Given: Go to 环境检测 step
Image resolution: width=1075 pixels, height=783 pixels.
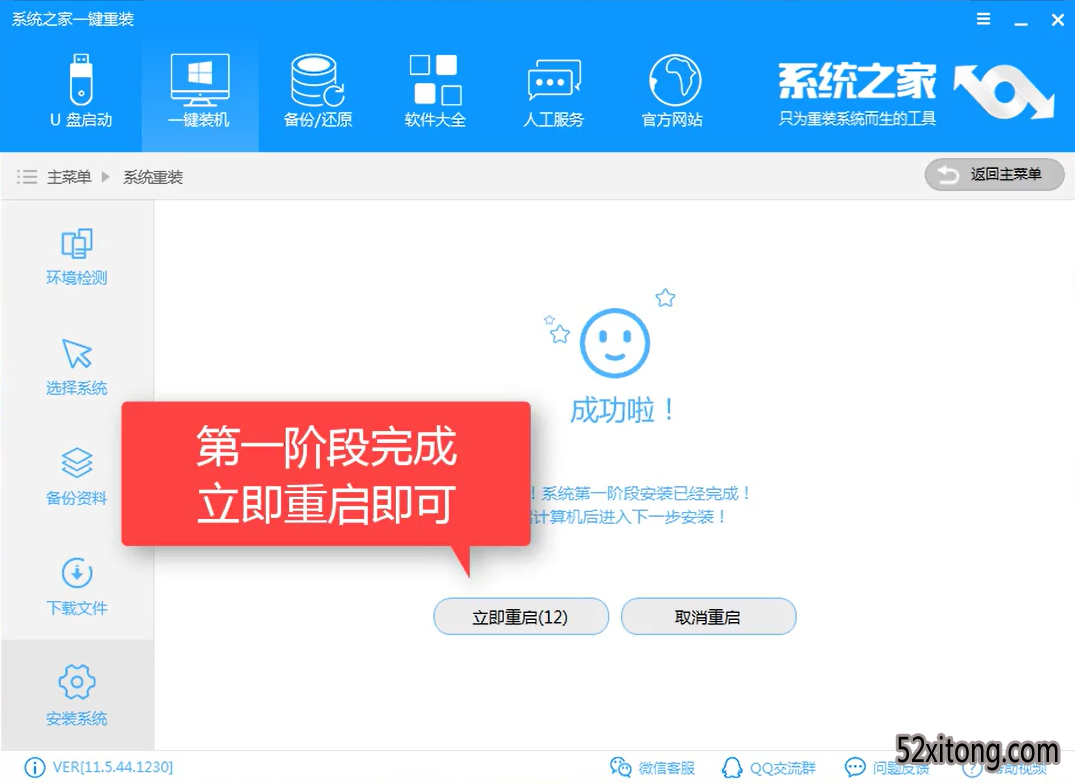Looking at the screenshot, I should click(x=77, y=256).
